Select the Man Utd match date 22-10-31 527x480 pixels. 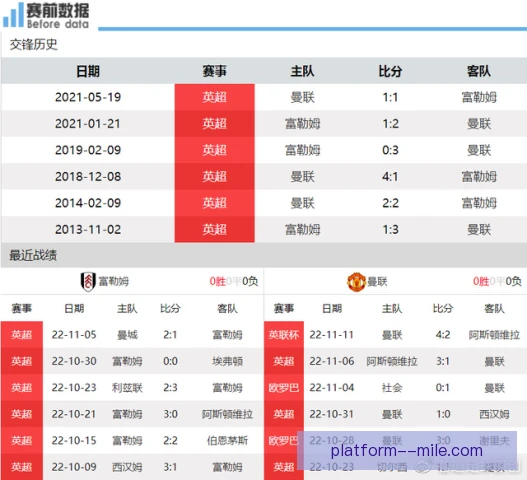point(332,414)
